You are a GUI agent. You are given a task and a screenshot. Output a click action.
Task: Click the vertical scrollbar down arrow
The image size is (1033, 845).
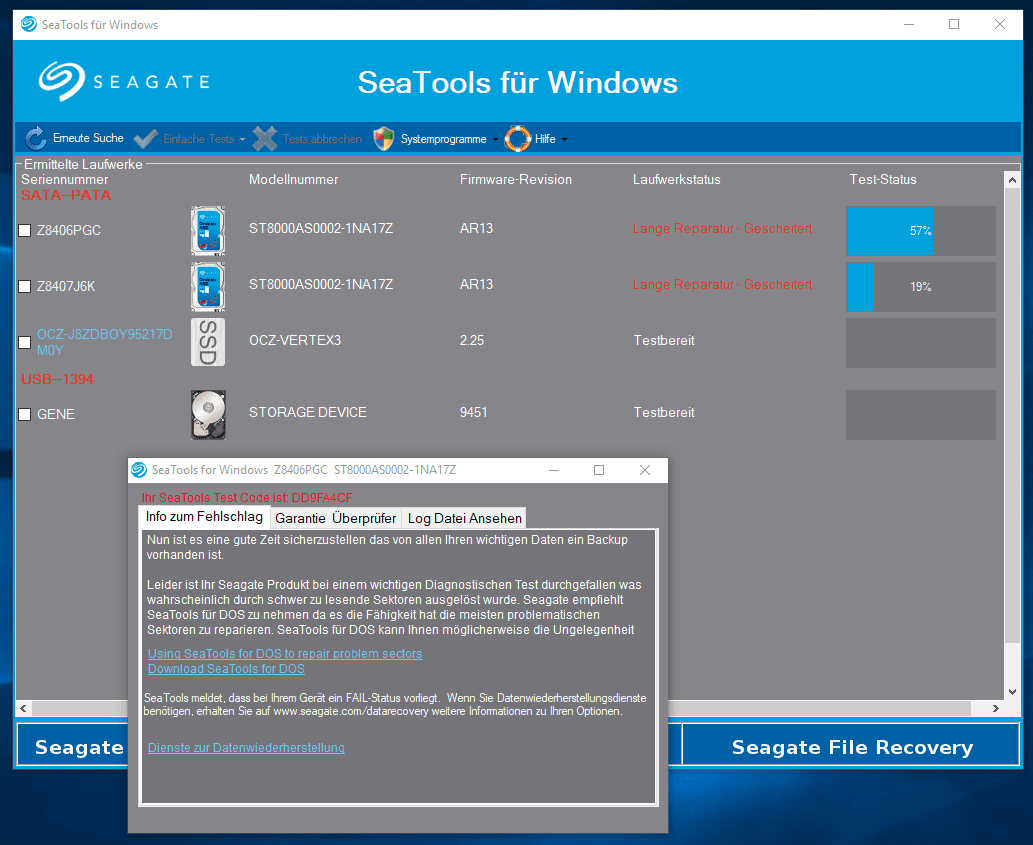pos(1013,692)
